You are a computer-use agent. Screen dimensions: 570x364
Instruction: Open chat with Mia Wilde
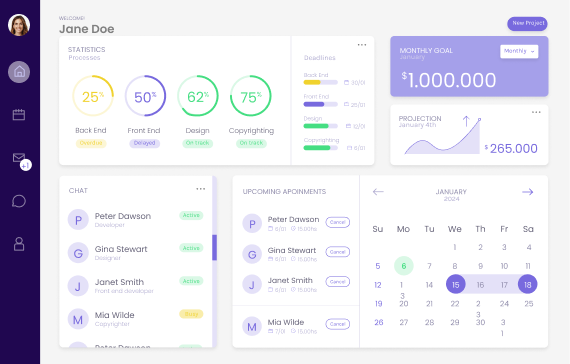(x=135, y=319)
